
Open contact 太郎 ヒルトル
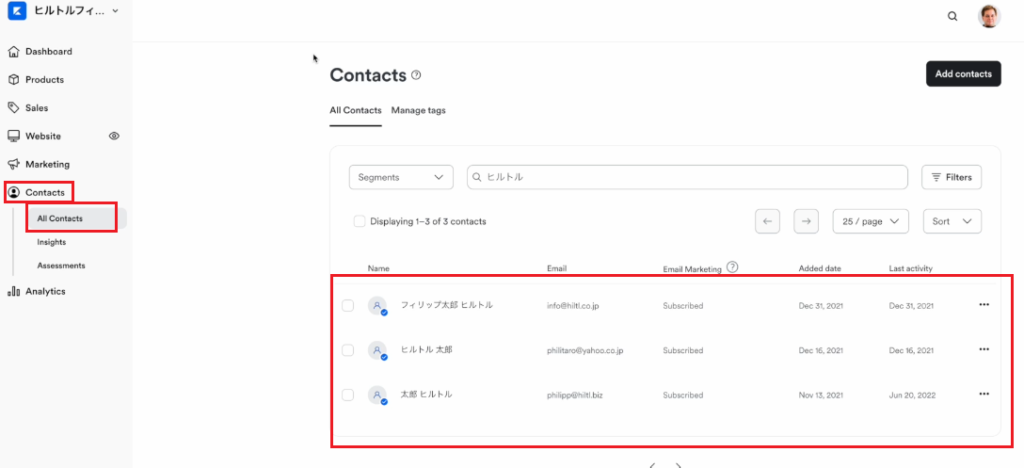(426, 394)
